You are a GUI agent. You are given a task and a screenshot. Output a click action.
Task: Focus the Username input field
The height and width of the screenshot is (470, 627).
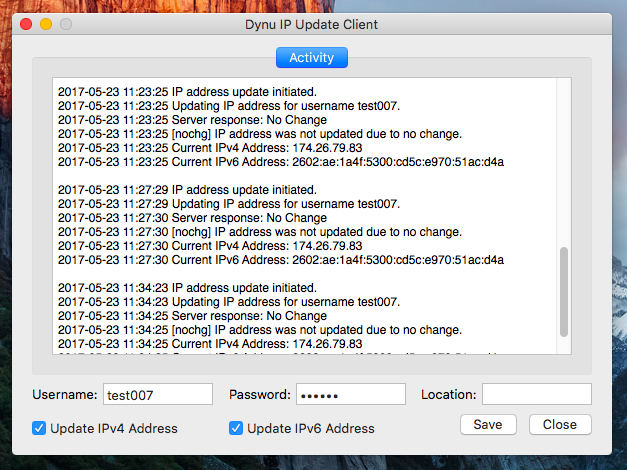(x=158, y=394)
